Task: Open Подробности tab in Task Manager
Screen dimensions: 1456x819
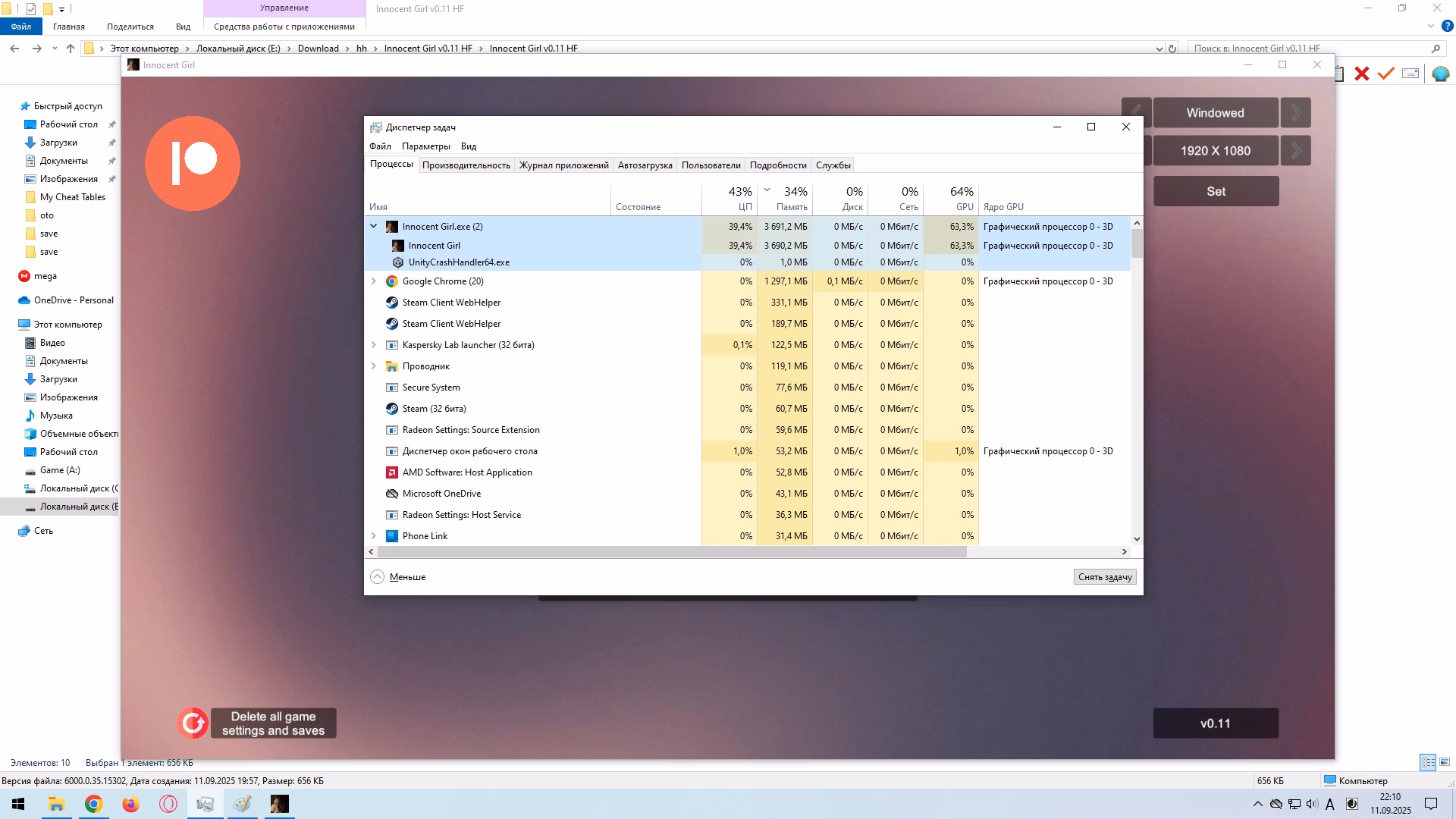Action: 778,165
